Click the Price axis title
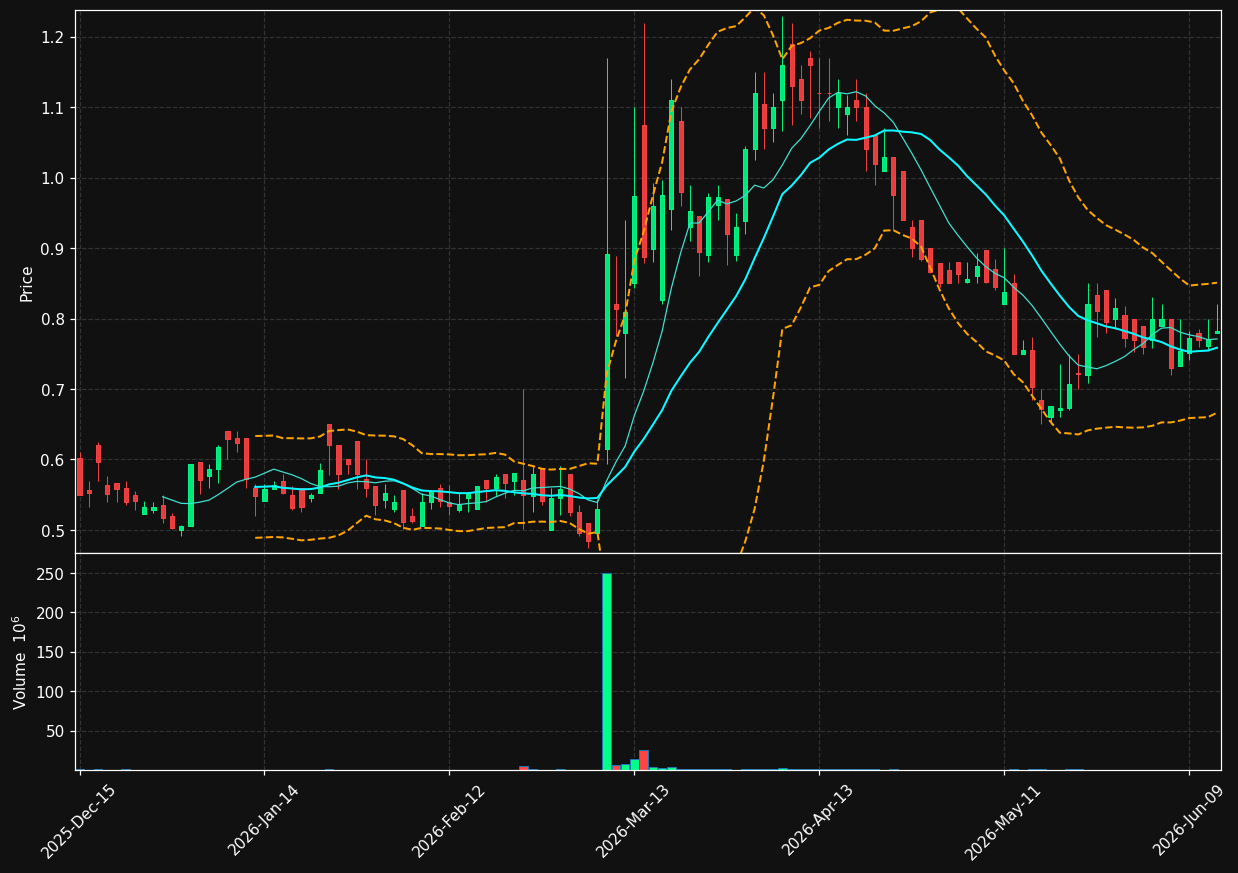 pyautogui.click(x=27, y=283)
